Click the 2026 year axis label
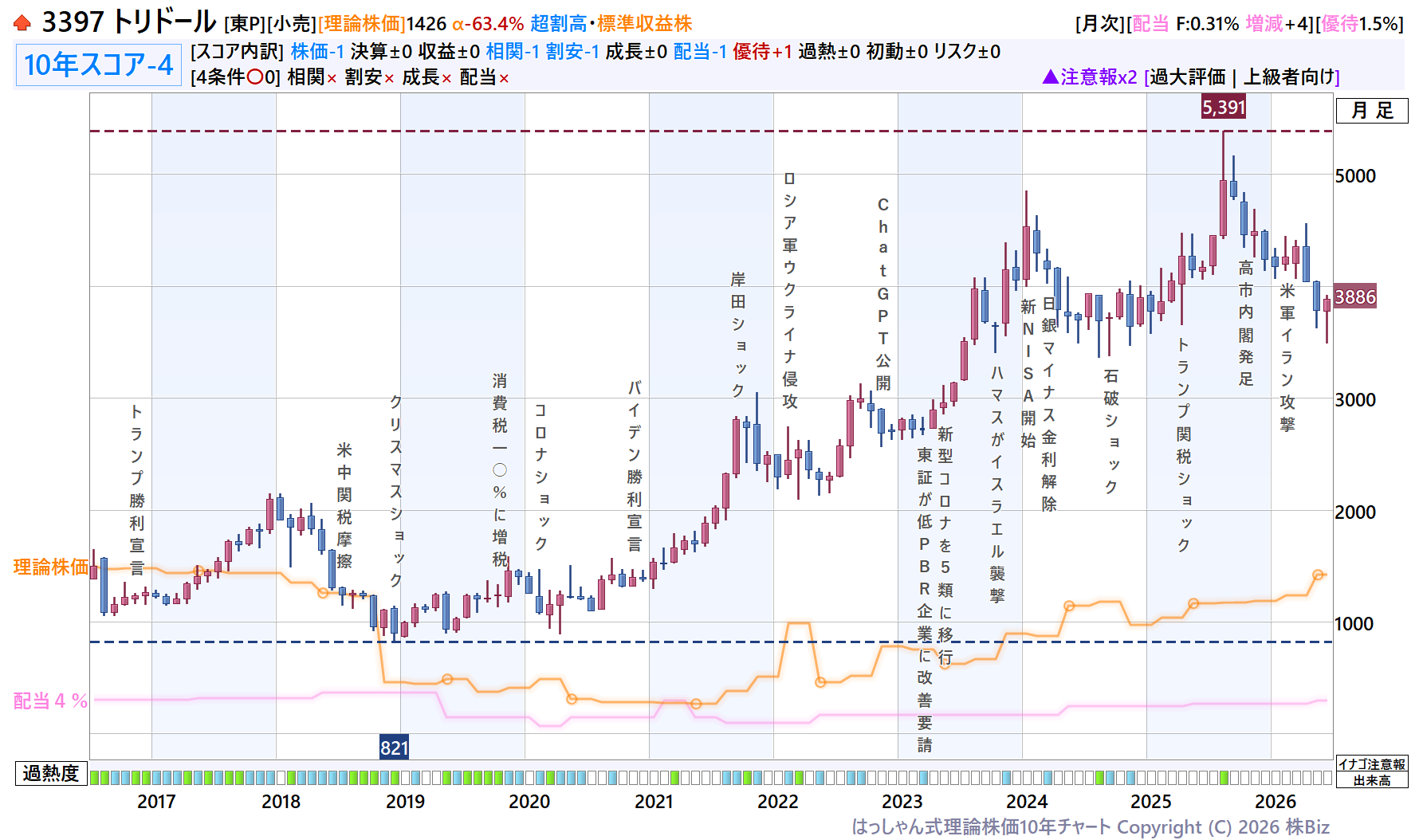1419x840 pixels. [1276, 802]
